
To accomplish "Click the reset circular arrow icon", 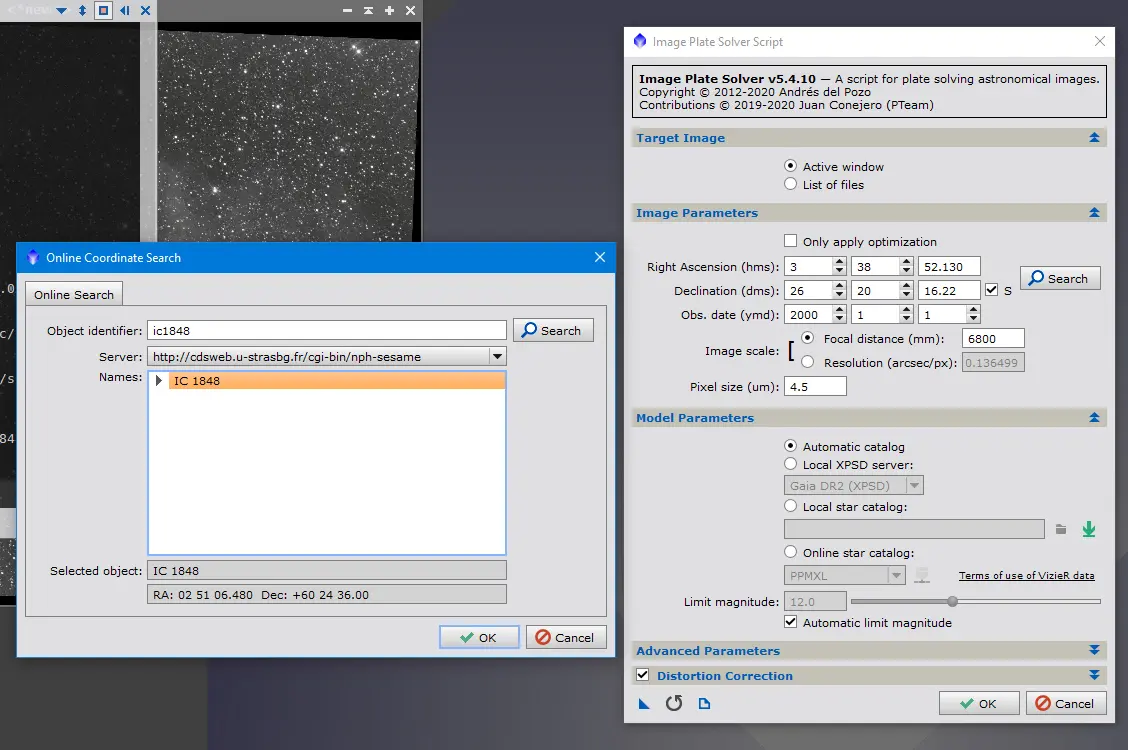I will [x=674, y=703].
